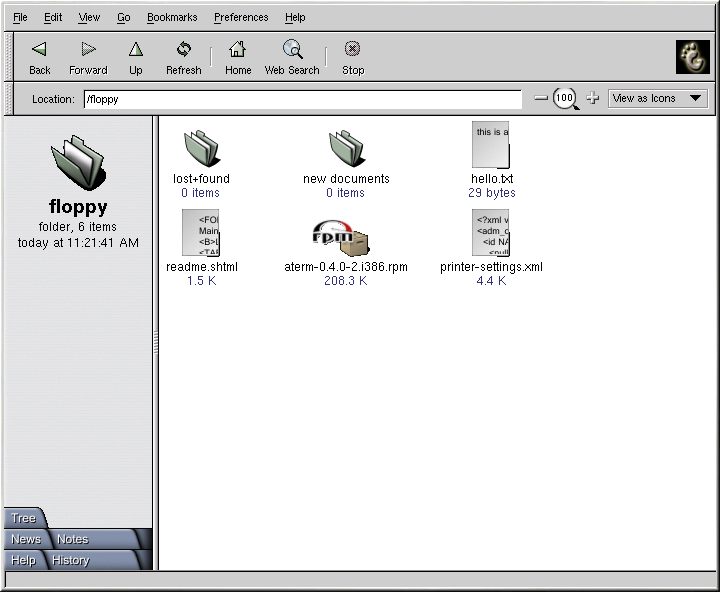Image resolution: width=720 pixels, height=592 pixels.
Task: Click the Location text field
Action: [302, 99]
